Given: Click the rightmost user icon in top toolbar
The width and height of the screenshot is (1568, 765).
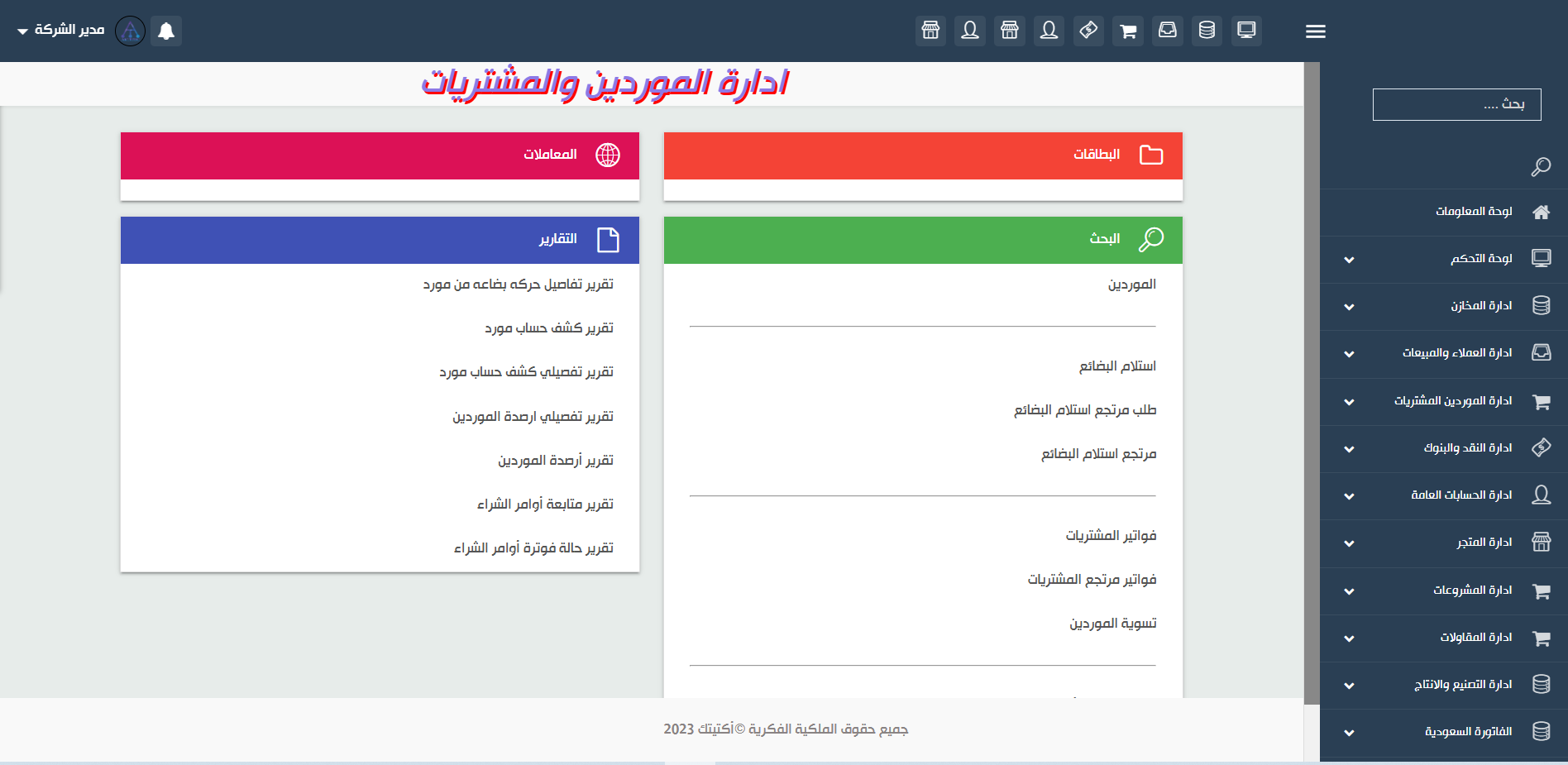Looking at the screenshot, I should 1049,31.
